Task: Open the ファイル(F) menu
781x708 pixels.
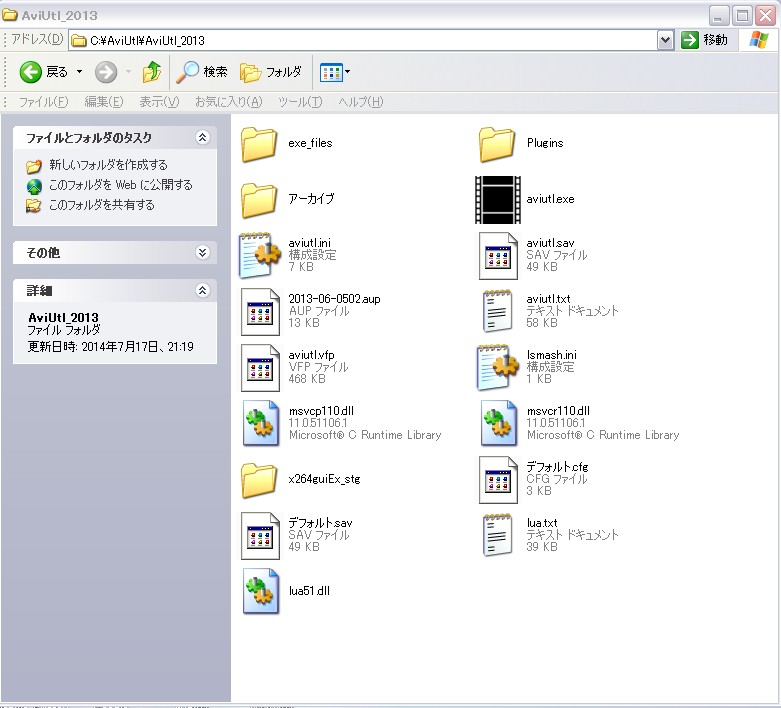Action: point(43,102)
